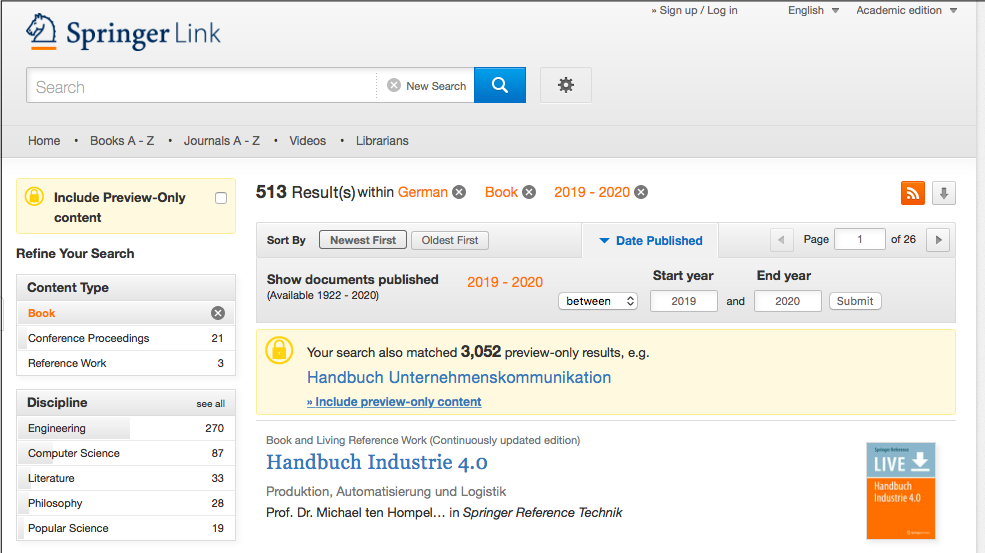Download search results with arrow icon

(944, 193)
